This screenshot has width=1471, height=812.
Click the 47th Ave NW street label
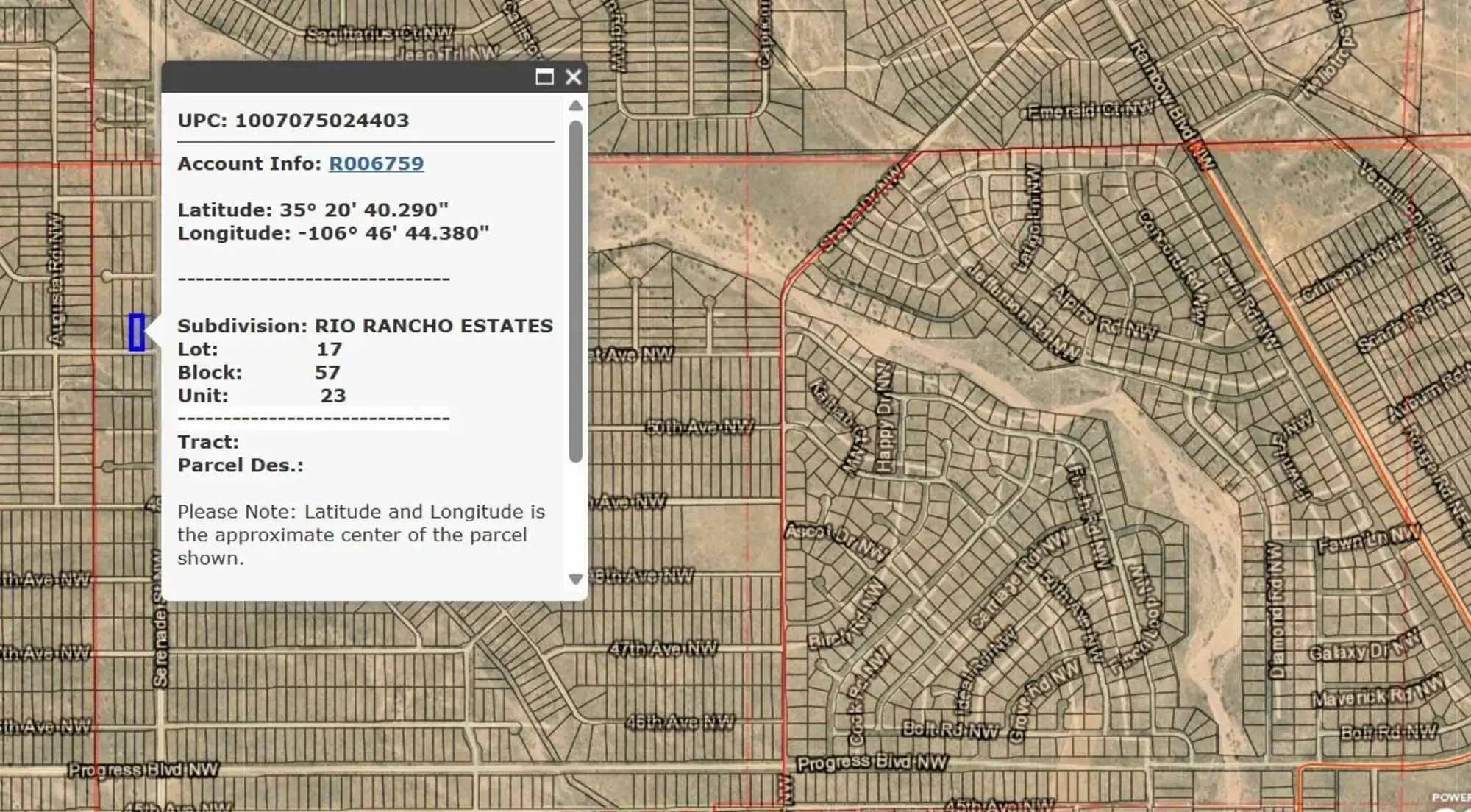[663, 649]
